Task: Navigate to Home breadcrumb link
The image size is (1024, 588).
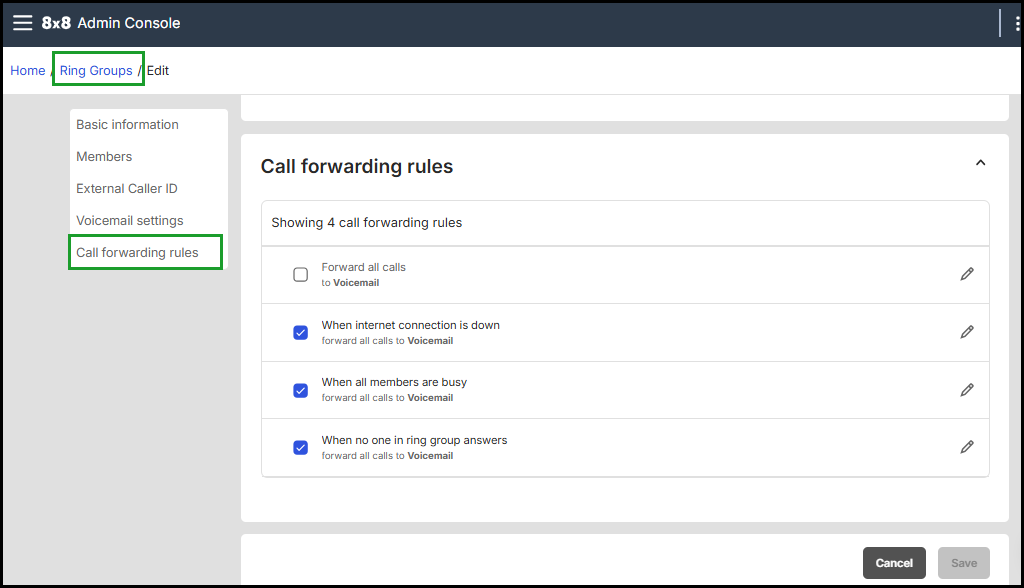Action: pos(28,71)
